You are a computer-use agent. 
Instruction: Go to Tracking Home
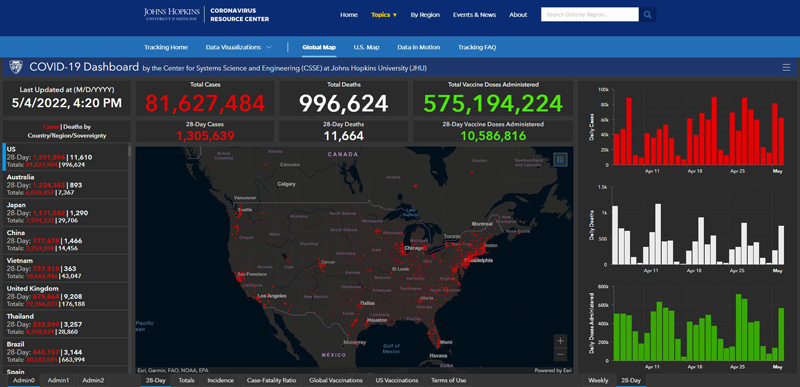(166, 47)
